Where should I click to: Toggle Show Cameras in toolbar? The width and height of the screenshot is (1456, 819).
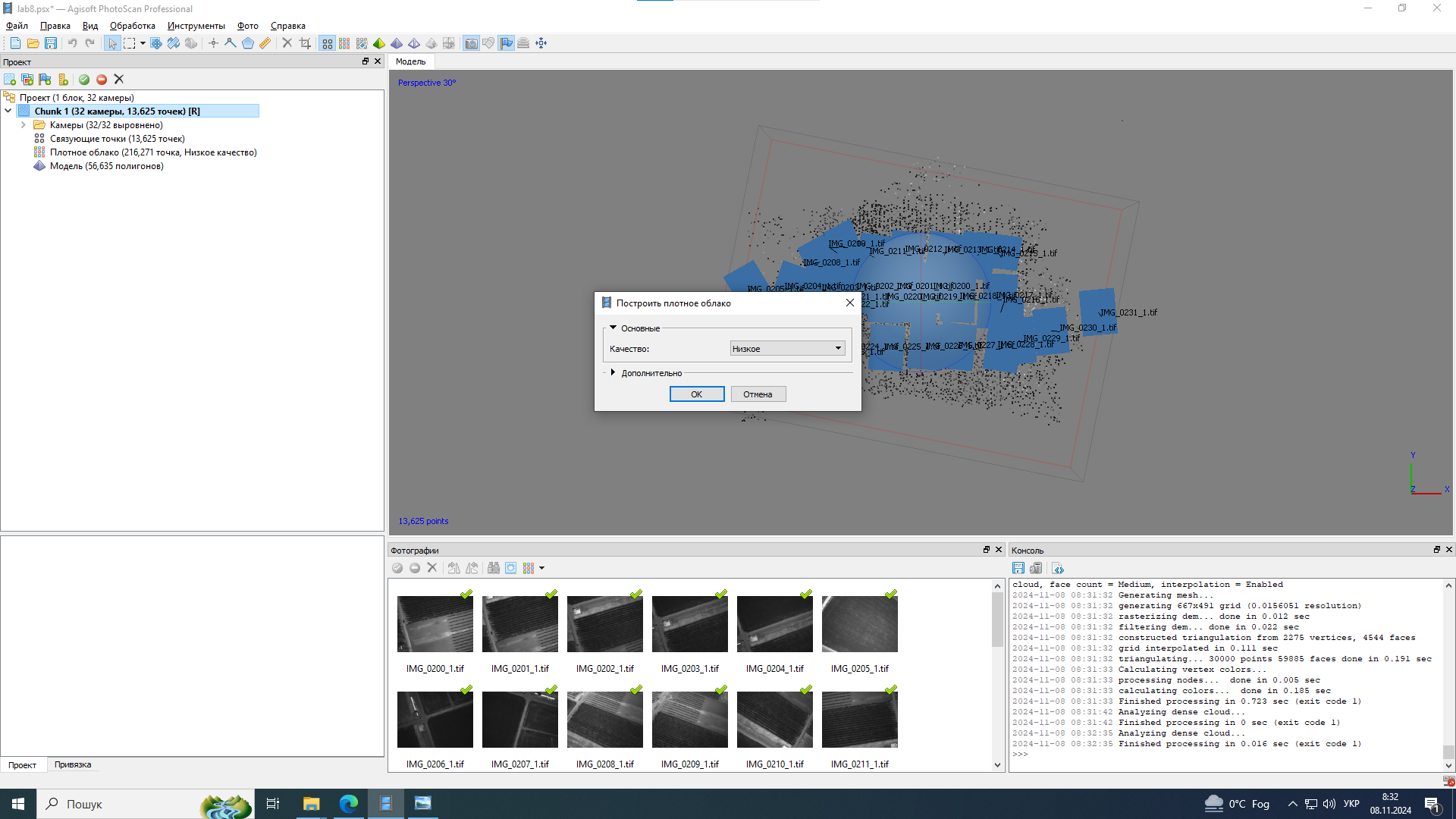point(471,43)
